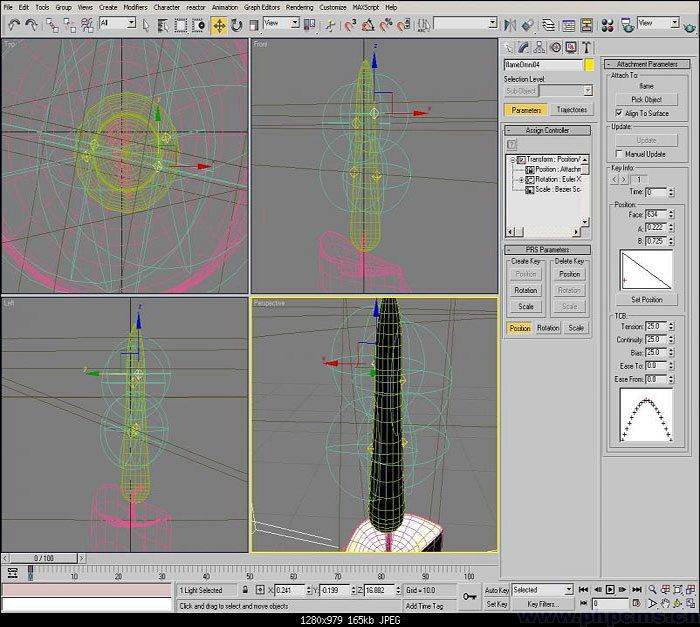Open the Modifiers menu
The image size is (700, 627).
pyautogui.click(x=135, y=7)
